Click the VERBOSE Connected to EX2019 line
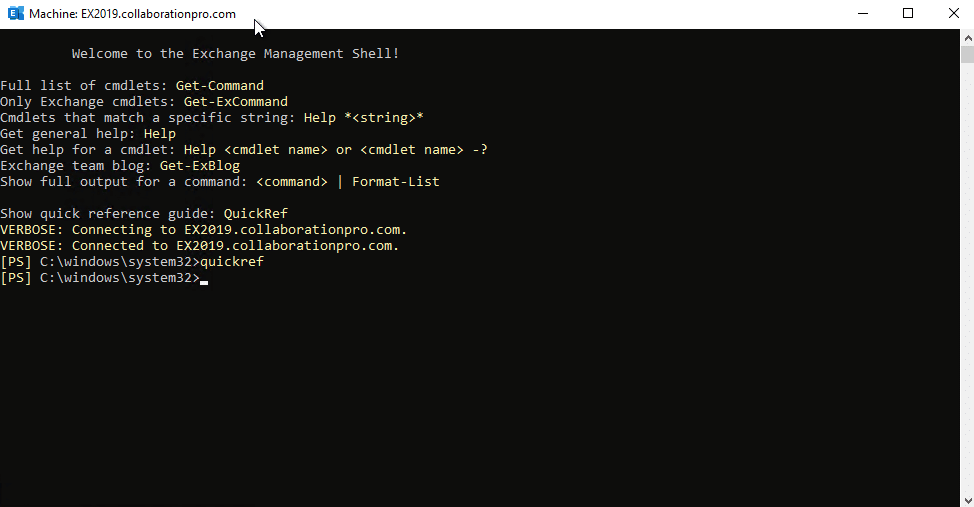Viewport: 974px width, 507px height. (x=199, y=246)
